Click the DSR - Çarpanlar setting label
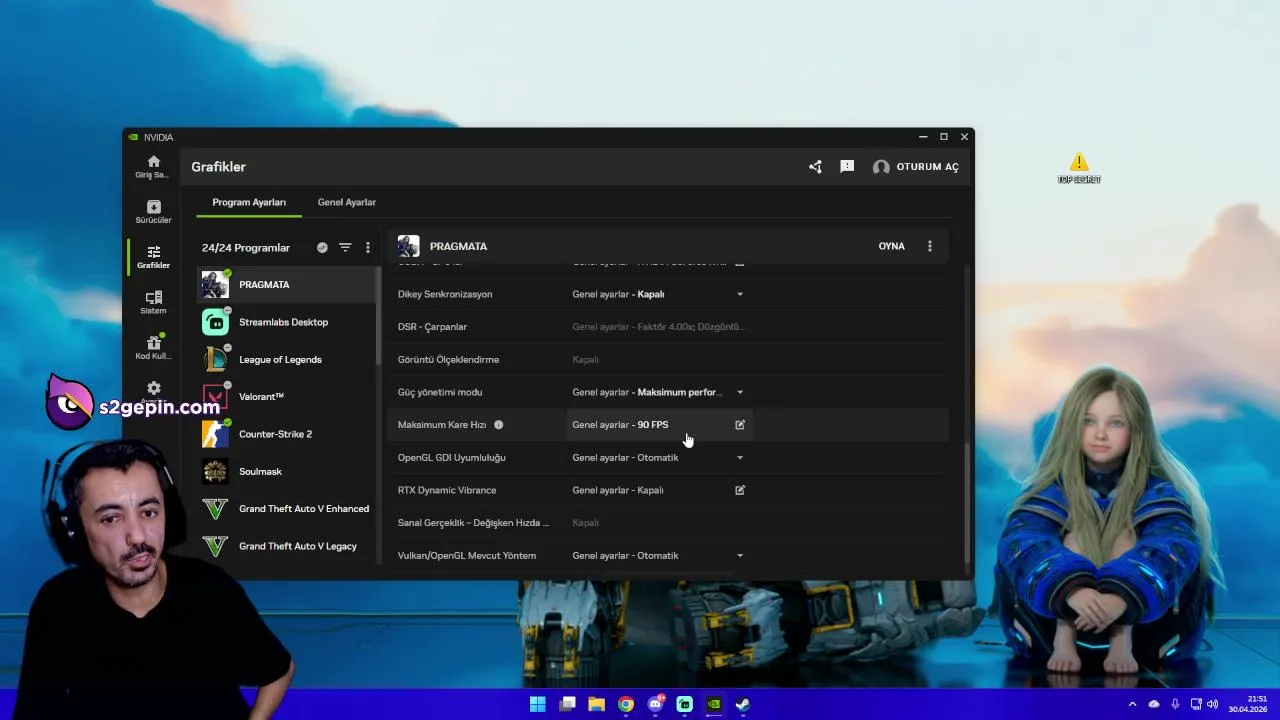 pyautogui.click(x=432, y=327)
